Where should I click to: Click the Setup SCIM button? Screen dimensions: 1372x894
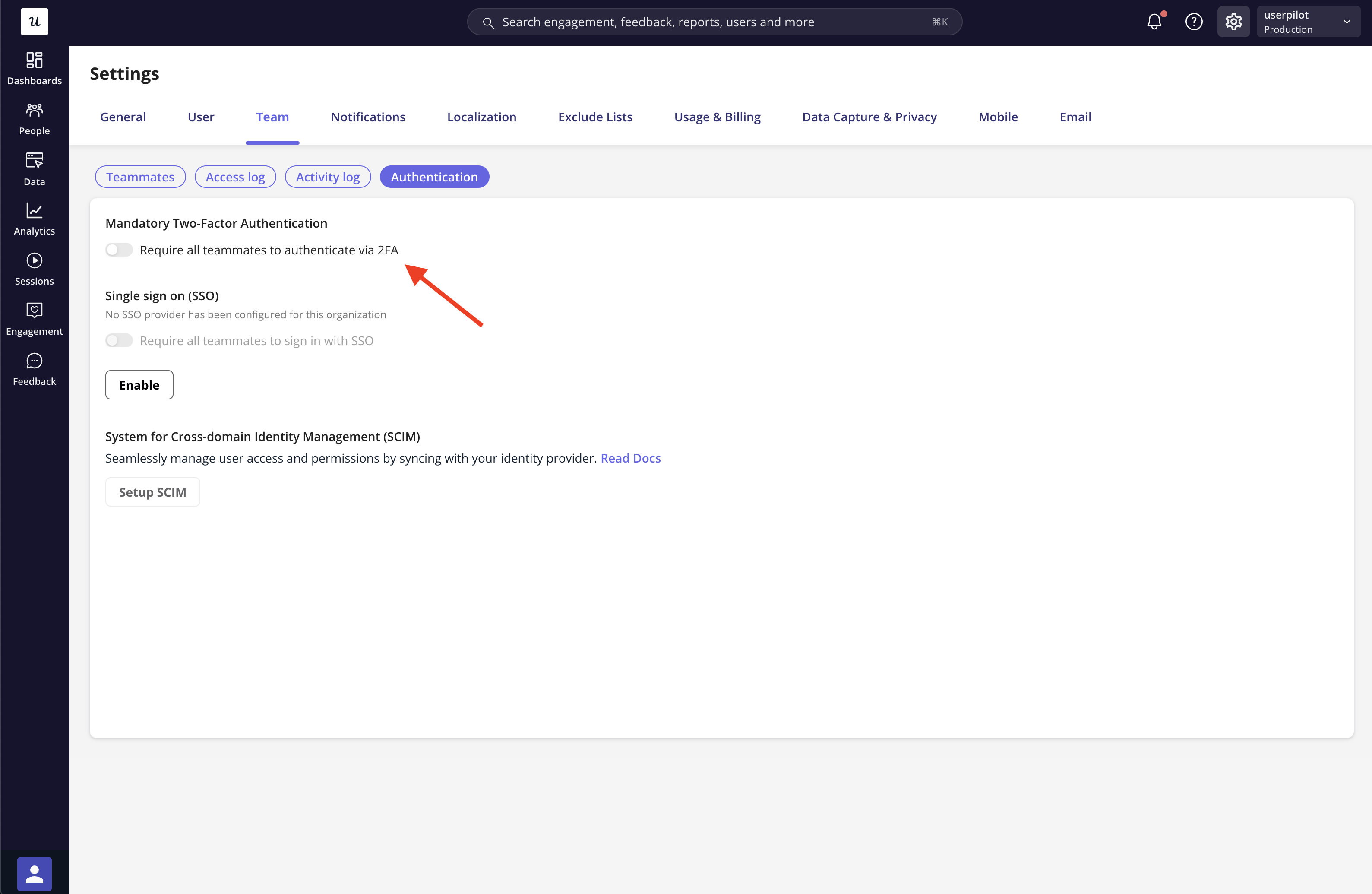[152, 492]
